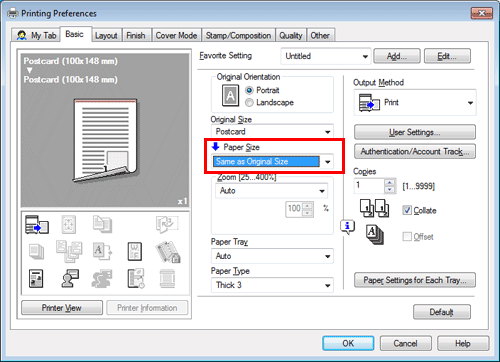
Task: Click the printer icon in Output Method box
Action: (369, 103)
